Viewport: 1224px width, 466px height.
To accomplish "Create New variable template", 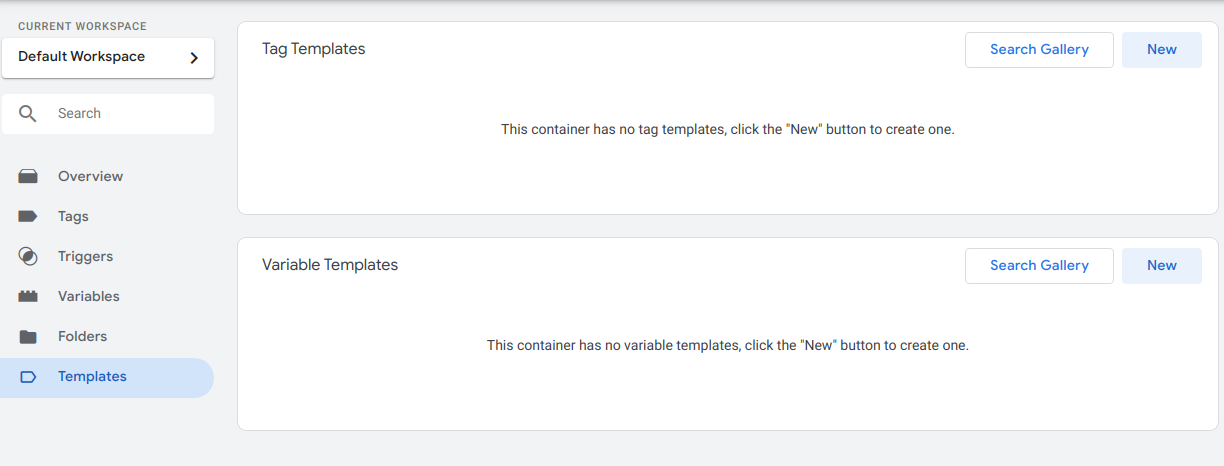I will point(1162,266).
